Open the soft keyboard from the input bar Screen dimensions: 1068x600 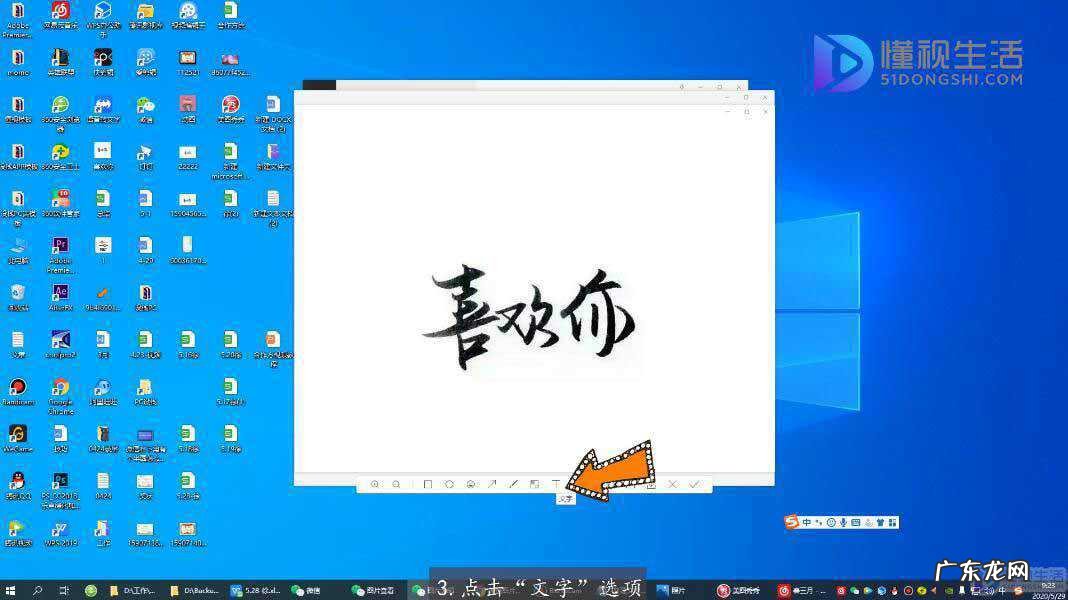click(856, 522)
